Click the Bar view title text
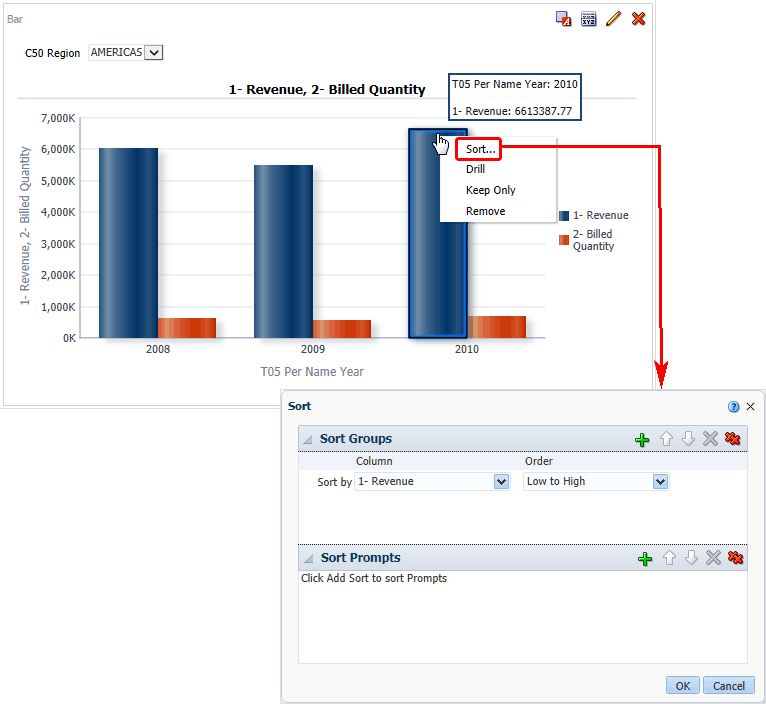The height and width of the screenshot is (704, 766). pos(15,19)
